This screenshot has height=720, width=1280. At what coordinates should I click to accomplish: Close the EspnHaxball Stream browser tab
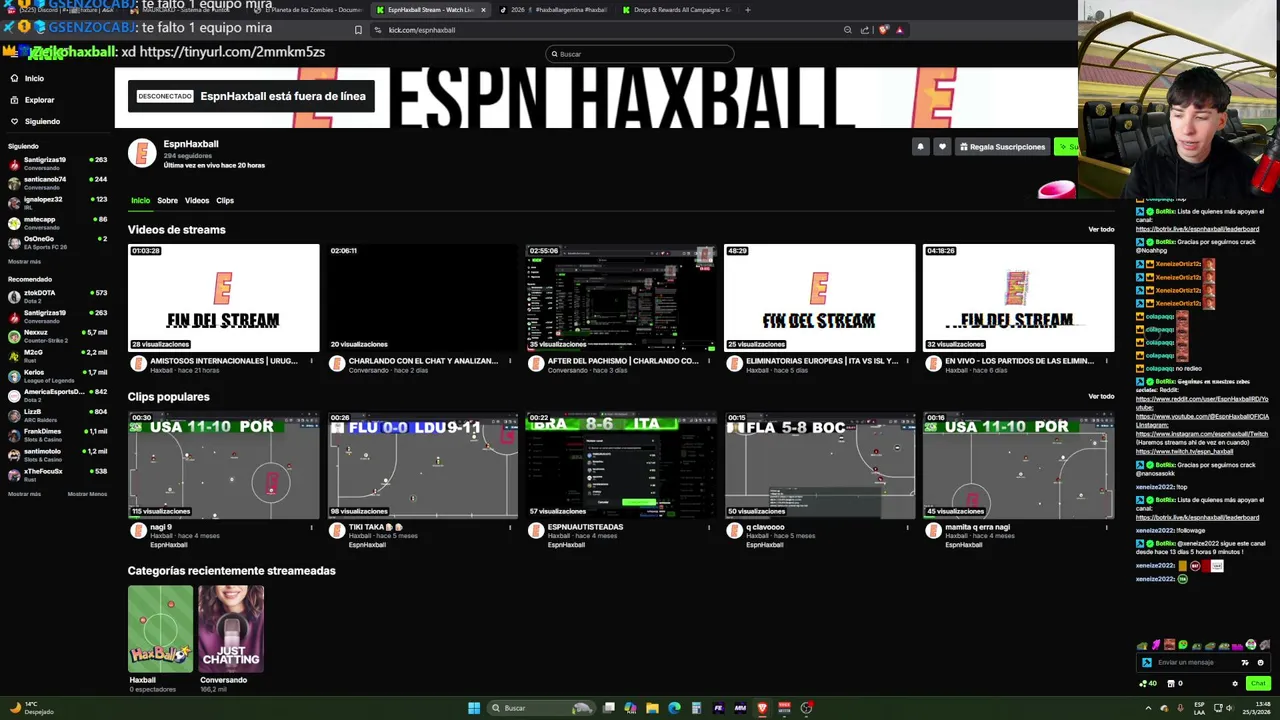[x=483, y=10]
